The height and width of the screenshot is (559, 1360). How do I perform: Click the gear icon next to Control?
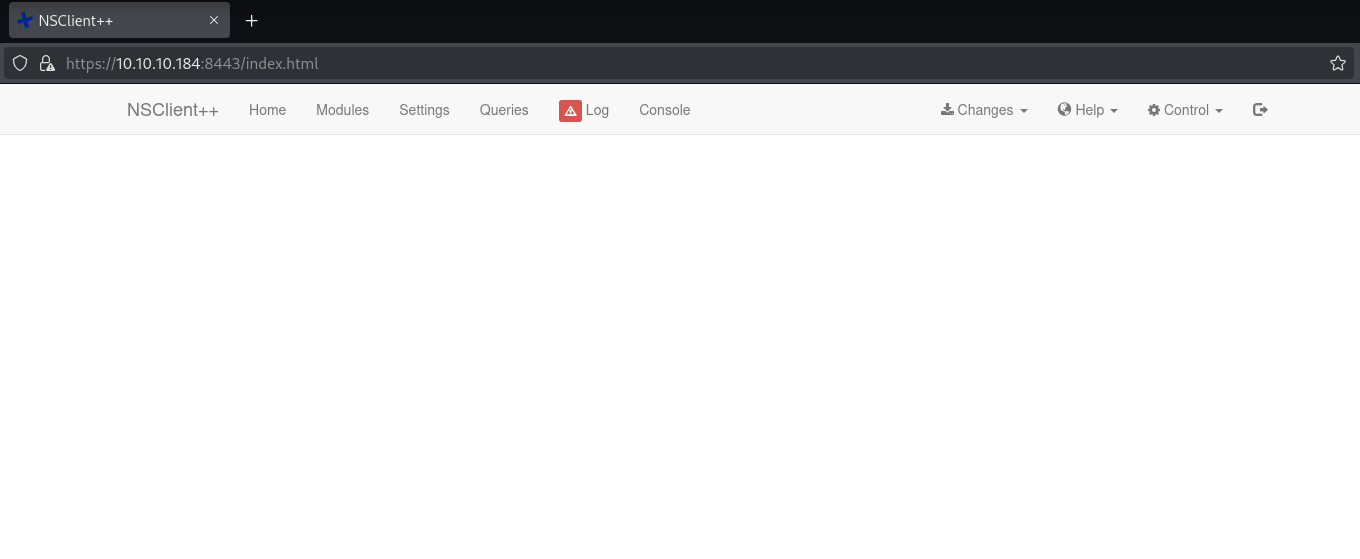tap(1153, 110)
